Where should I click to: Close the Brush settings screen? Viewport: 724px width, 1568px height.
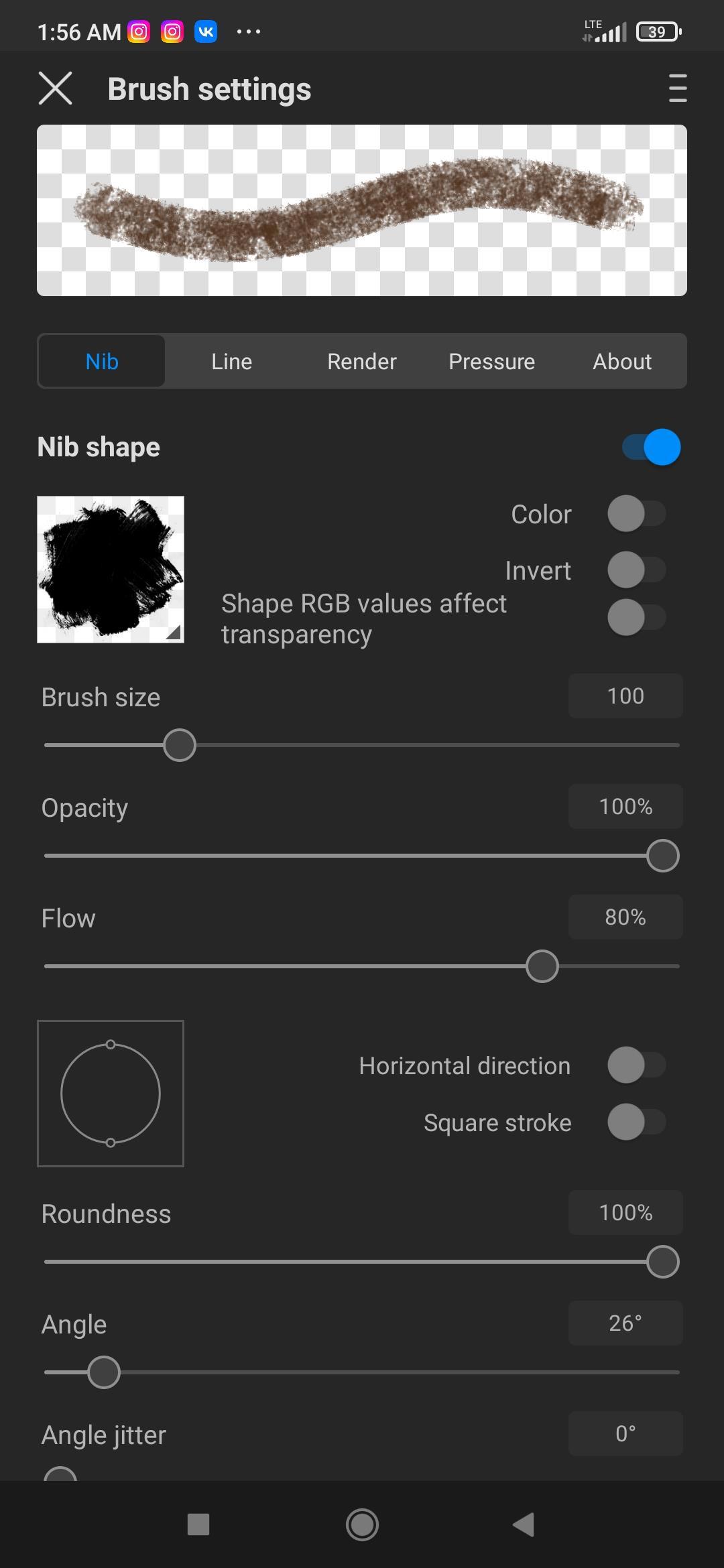pos(55,89)
